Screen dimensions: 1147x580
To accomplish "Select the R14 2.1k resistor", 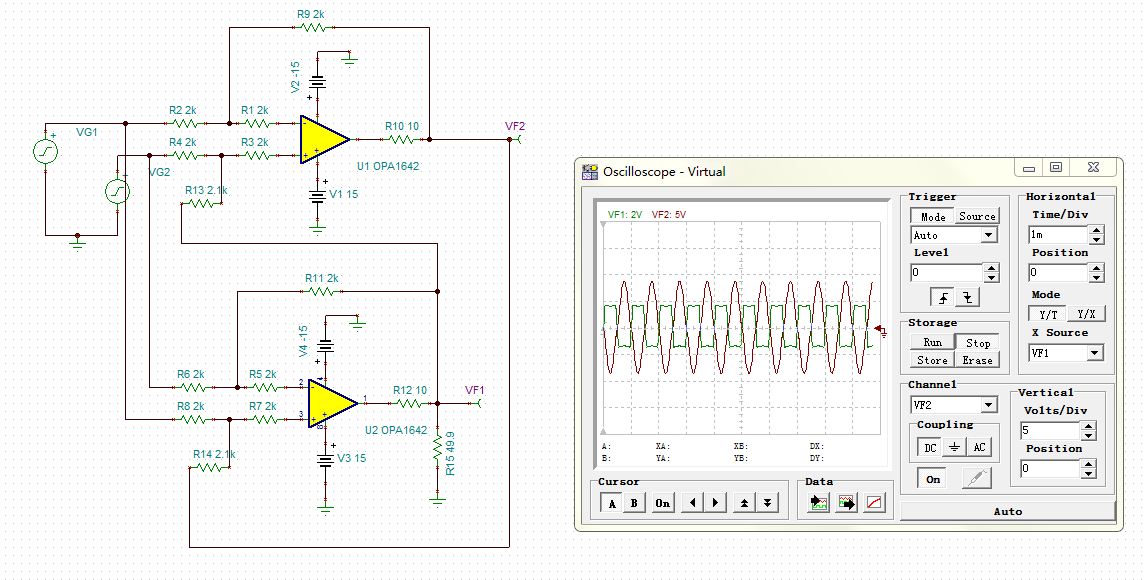I will [x=210, y=467].
